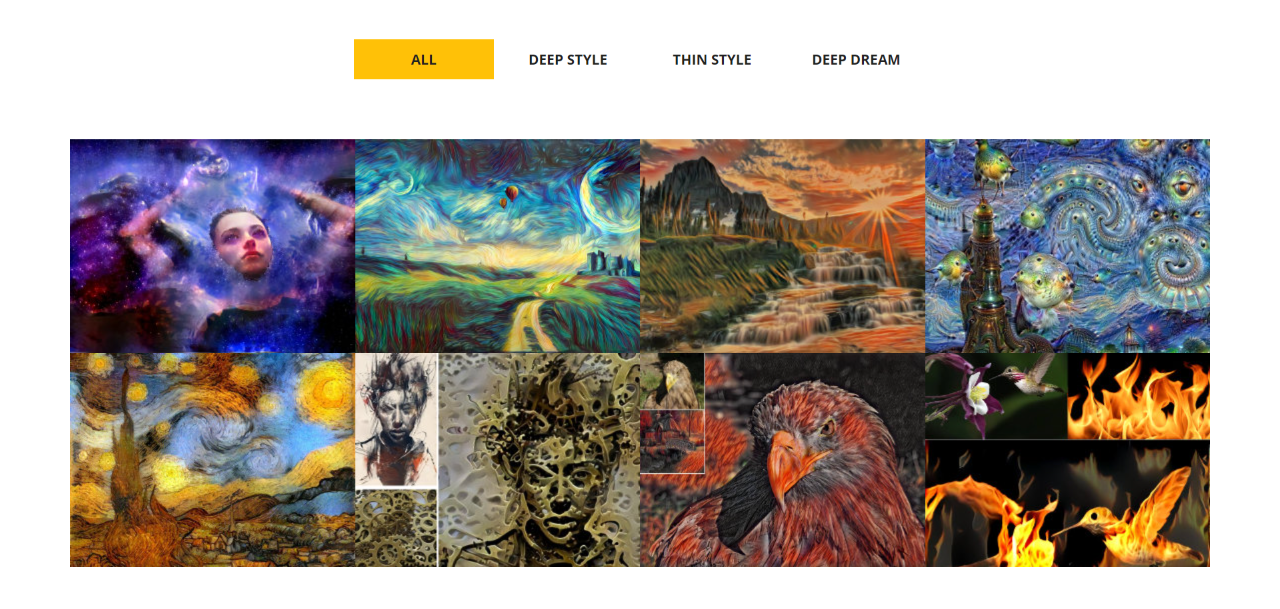The image size is (1280, 609).
Task: Open the swirly hot air balloon landscape
Action: (497, 246)
